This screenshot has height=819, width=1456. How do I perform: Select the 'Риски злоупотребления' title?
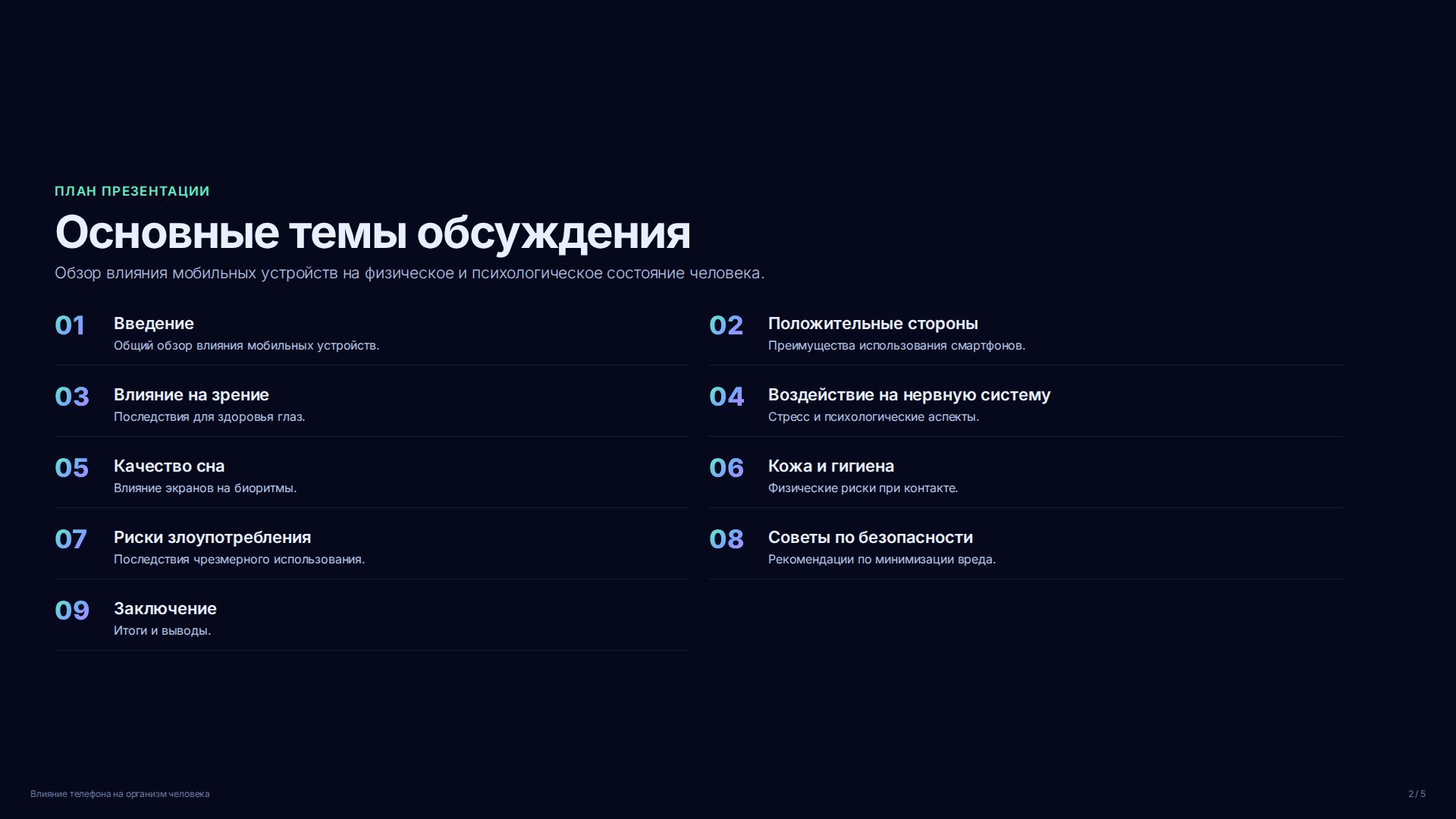(212, 538)
